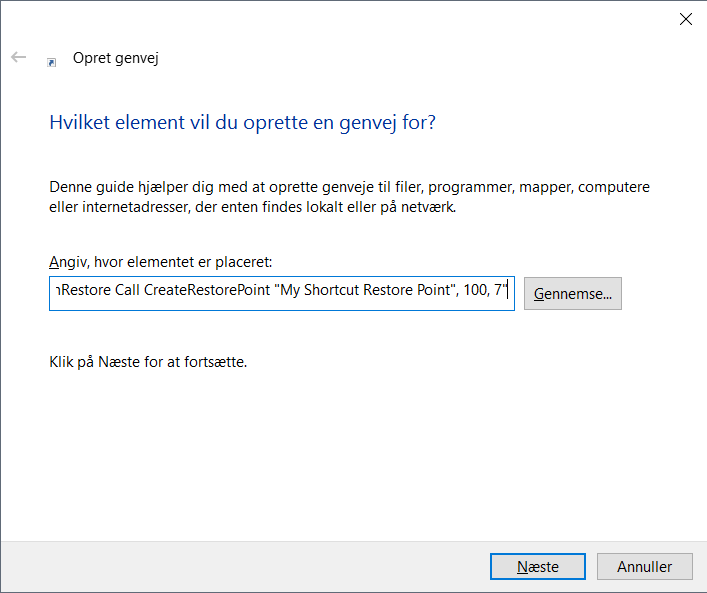Cancel the wizard with Annuller
Image resolution: width=707 pixels, height=593 pixels.
[x=644, y=566]
